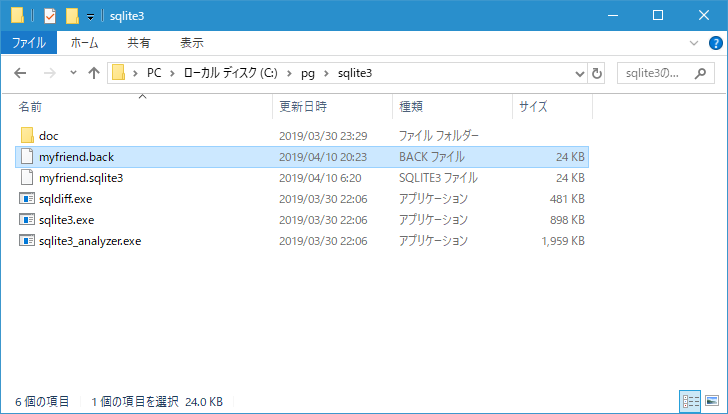Open the ファイル menu tab
Image resolution: width=728 pixels, height=414 pixels.
tap(29, 43)
